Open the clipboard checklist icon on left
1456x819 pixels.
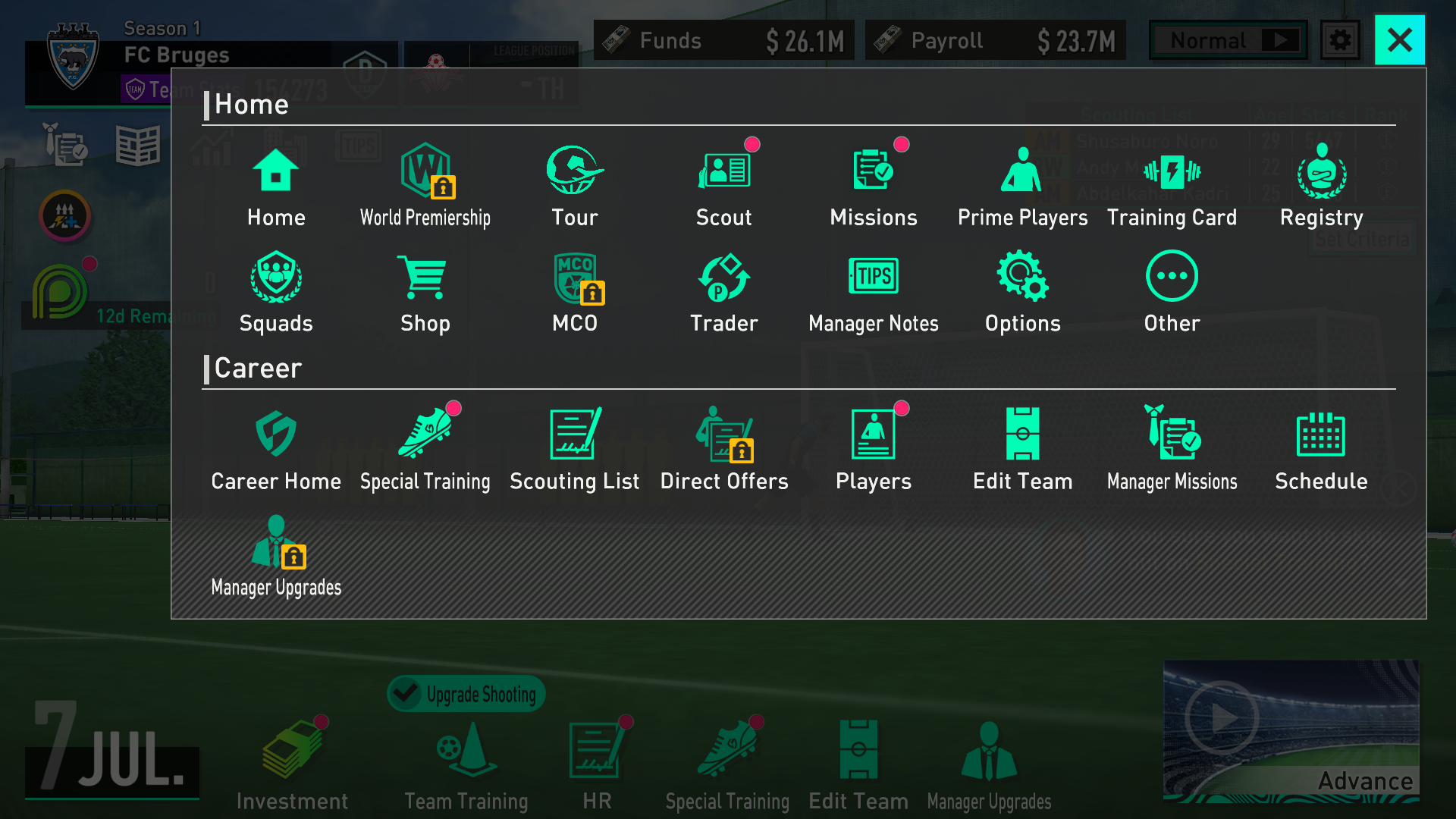65,144
